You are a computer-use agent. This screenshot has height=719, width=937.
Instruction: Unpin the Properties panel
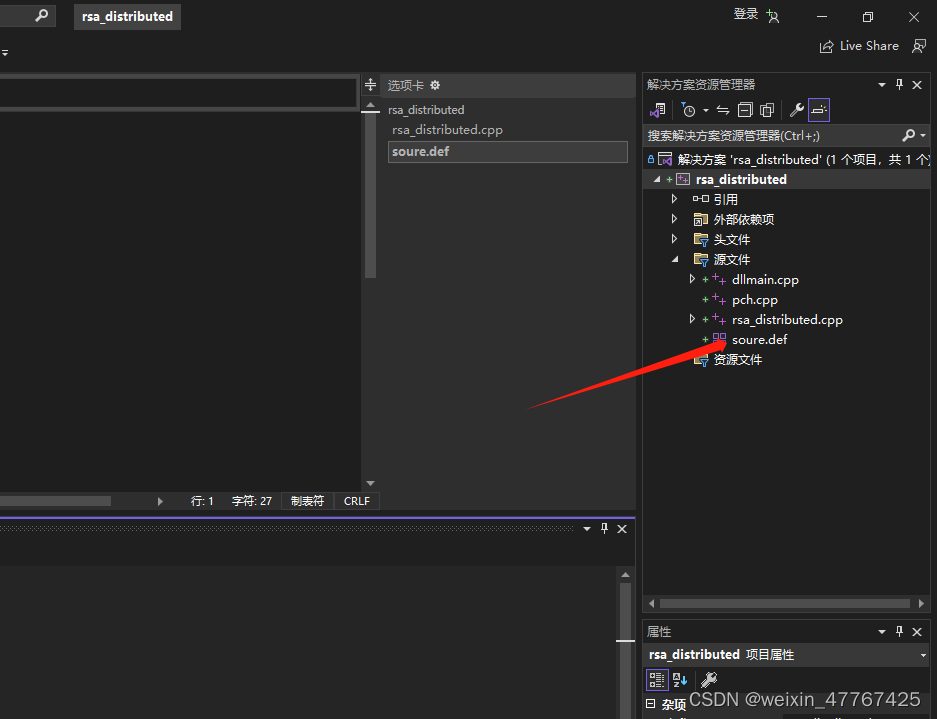(899, 631)
